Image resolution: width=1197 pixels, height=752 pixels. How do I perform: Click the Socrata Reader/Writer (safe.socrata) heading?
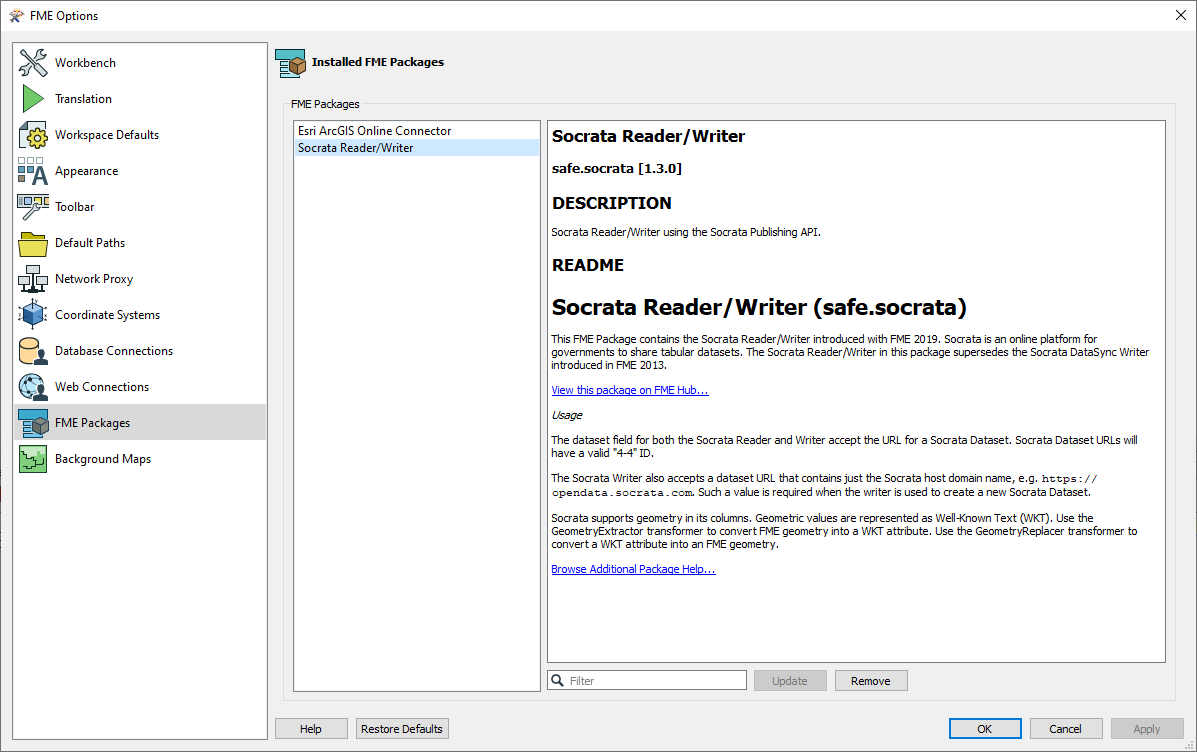pyautogui.click(x=759, y=307)
